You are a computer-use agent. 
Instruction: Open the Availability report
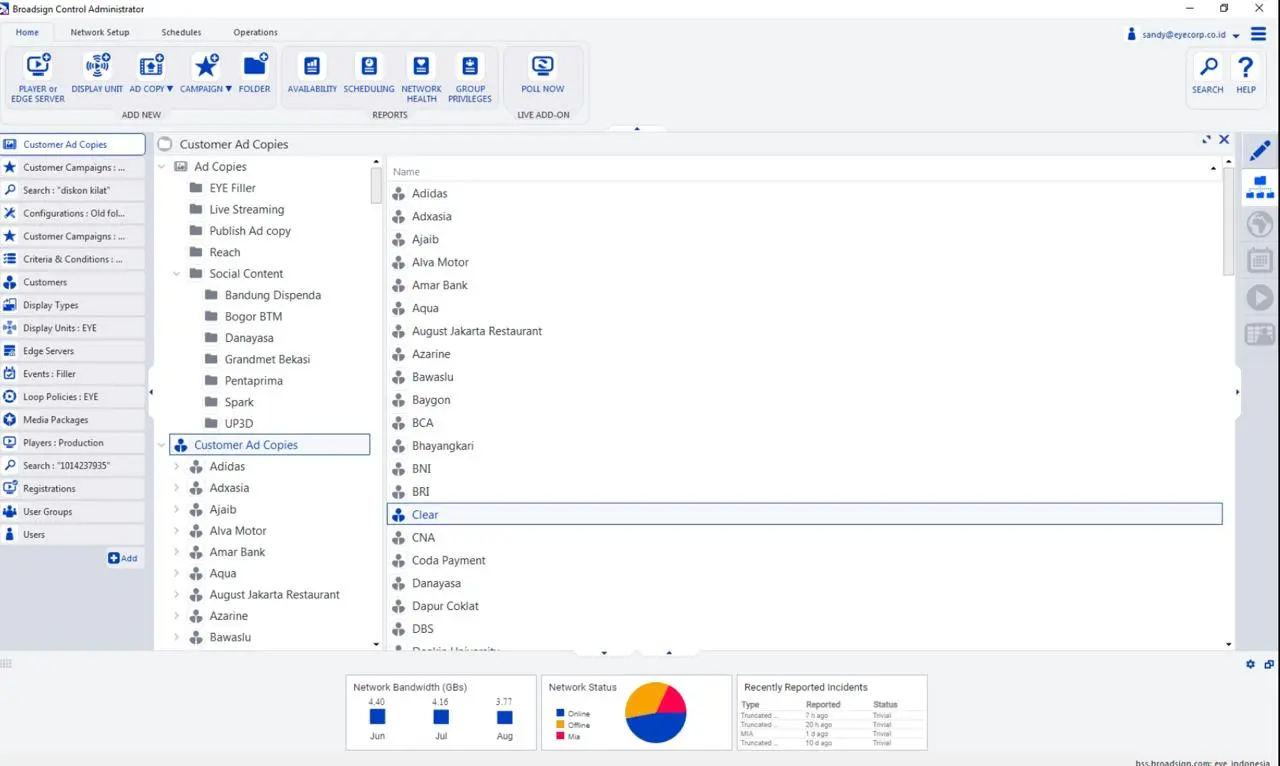pos(312,67)
